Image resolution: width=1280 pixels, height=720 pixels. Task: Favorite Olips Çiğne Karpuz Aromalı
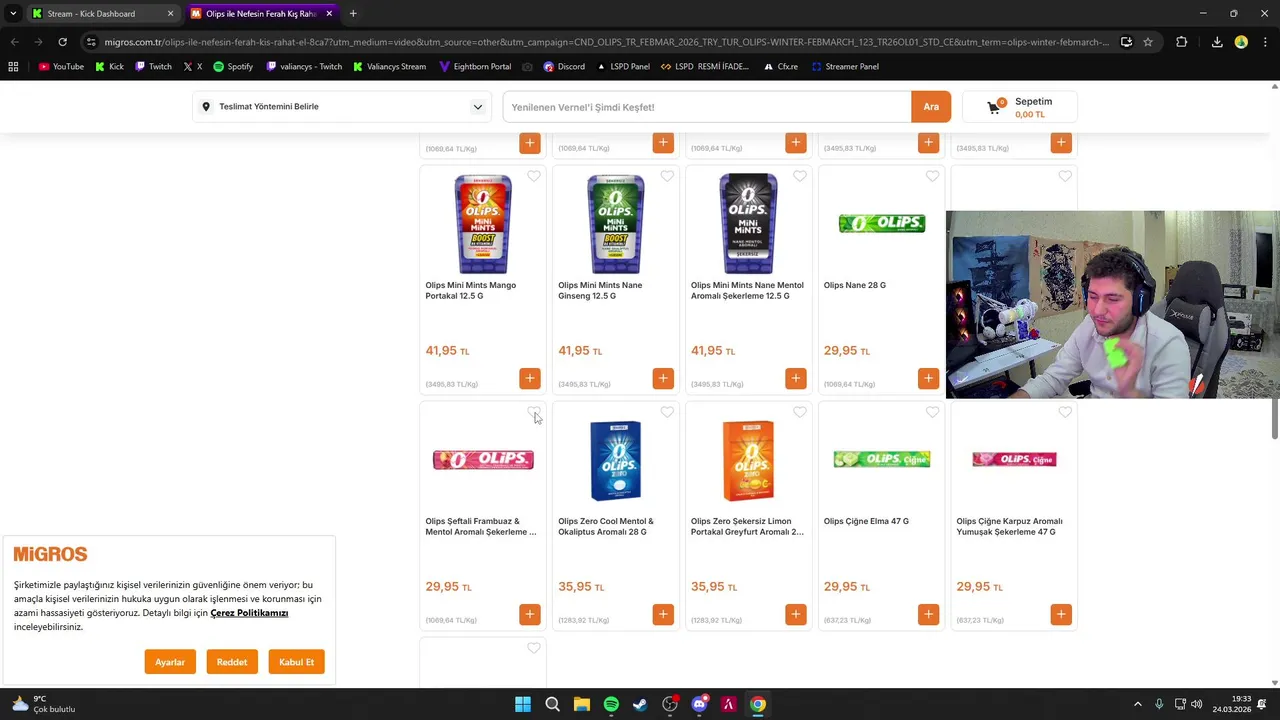click(x=1065, y=412)
